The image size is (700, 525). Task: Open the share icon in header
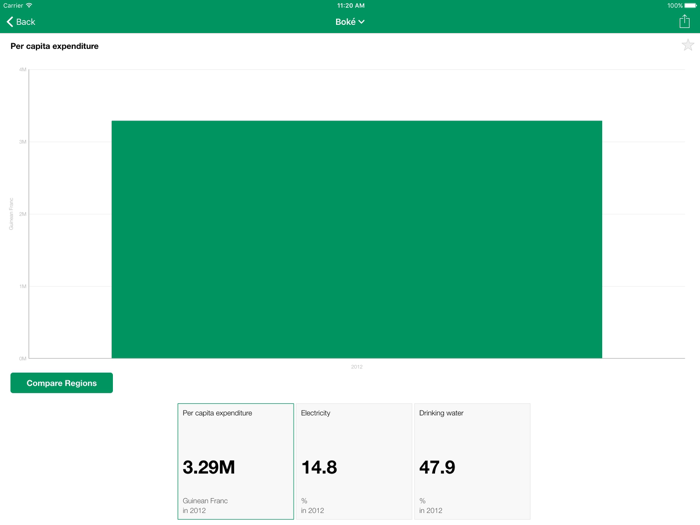[684, 21]
